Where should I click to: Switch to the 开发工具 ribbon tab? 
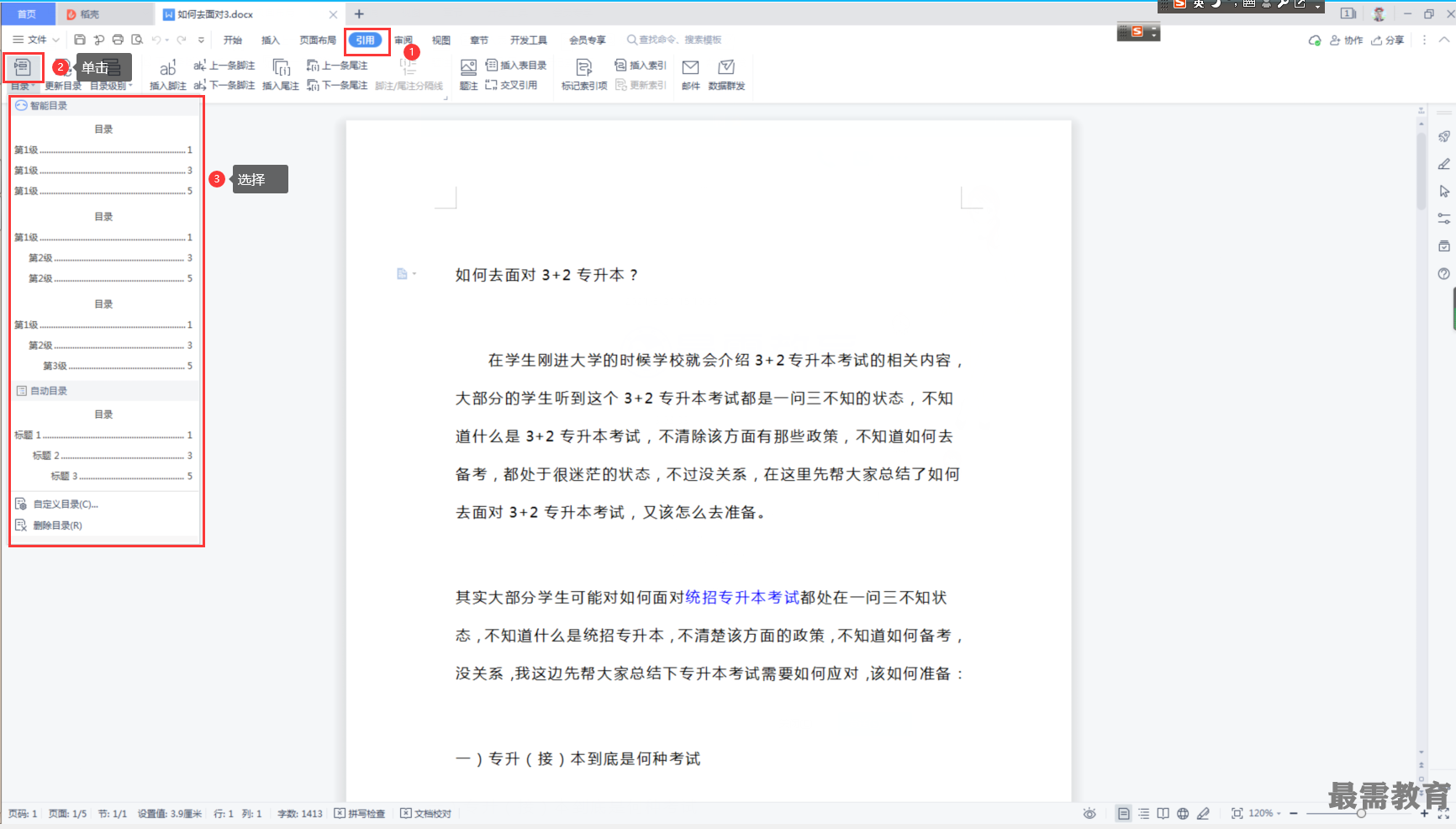[x=529, y=40]
